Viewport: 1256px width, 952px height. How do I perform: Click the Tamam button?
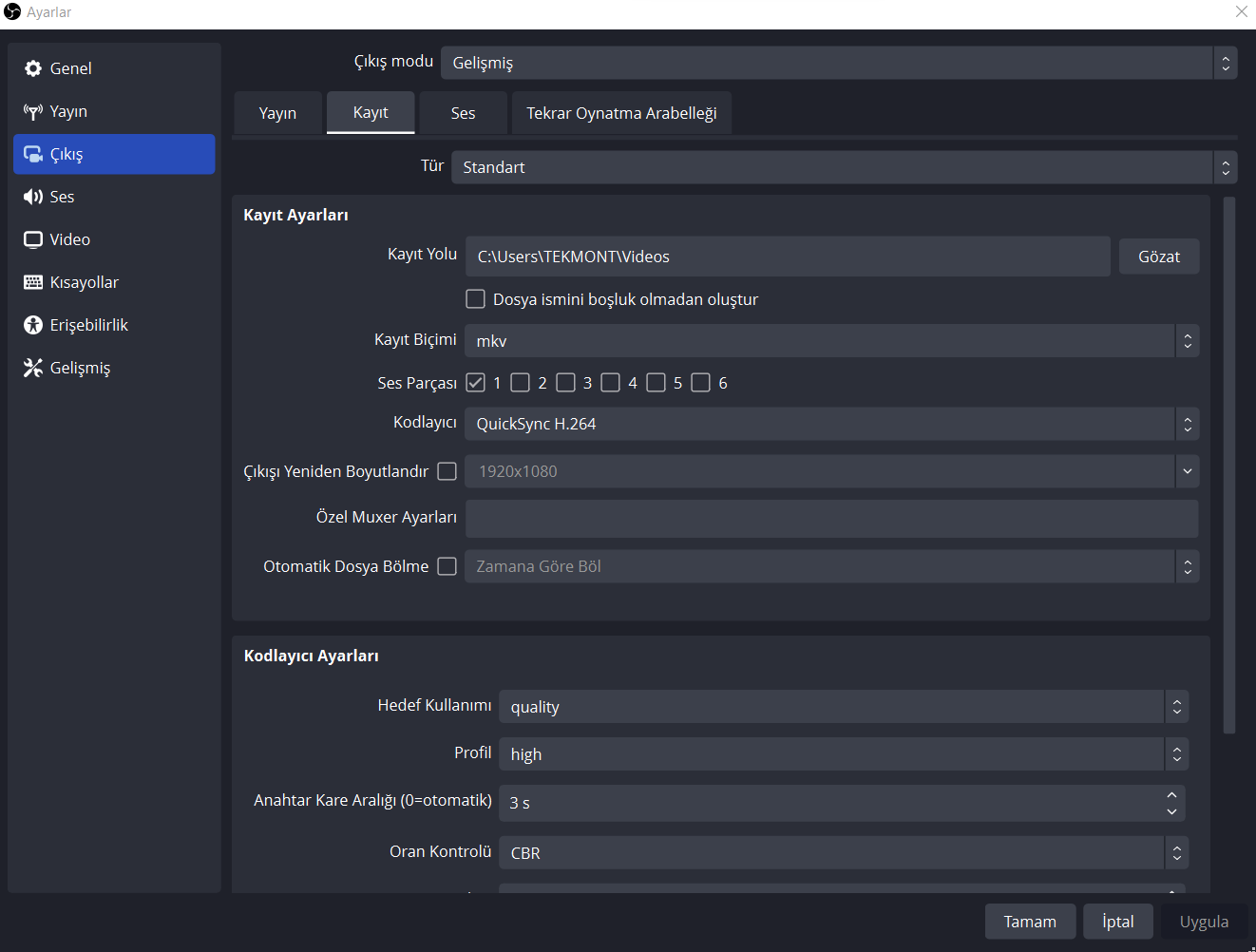[1031, 922]
